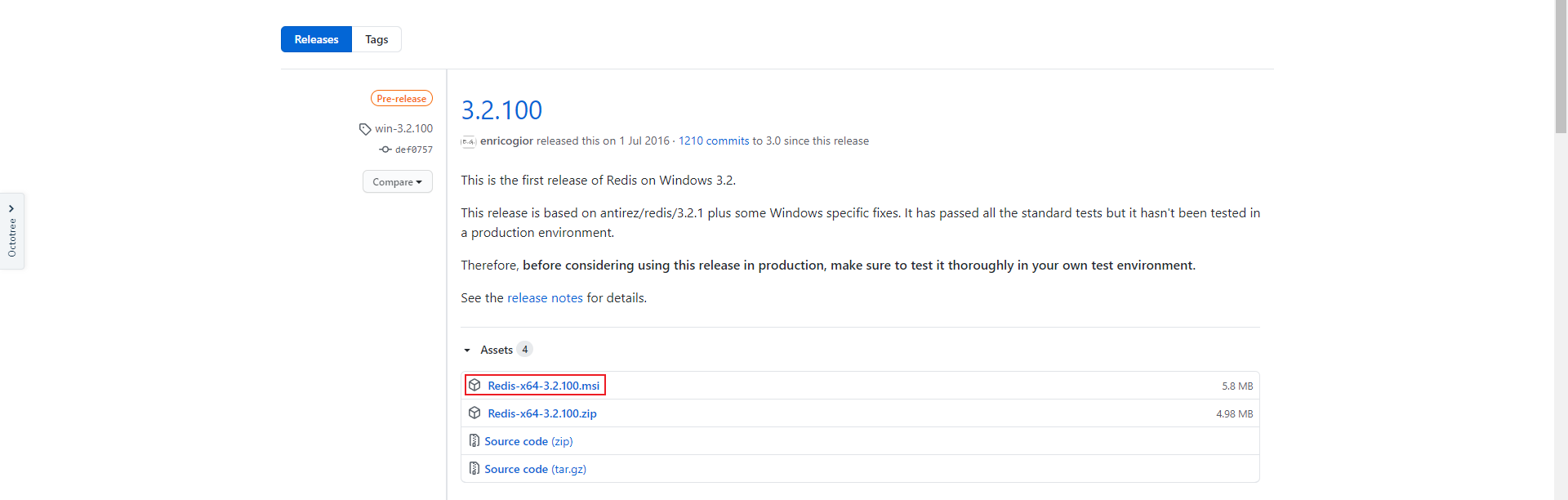Open the 3.2.100 release title
This screenshot has width=1568, height=500.
501,110
